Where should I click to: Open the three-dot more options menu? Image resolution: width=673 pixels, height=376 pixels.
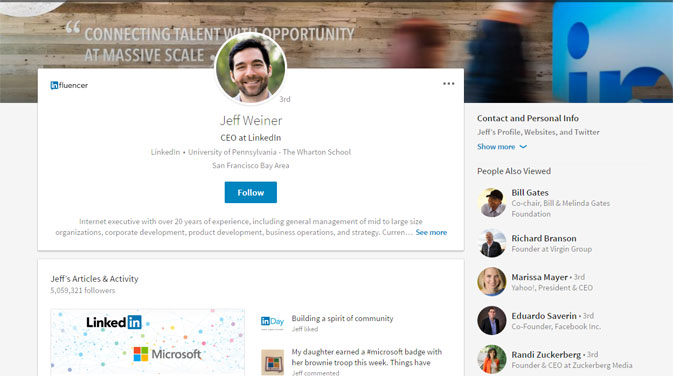click(449, 84)
